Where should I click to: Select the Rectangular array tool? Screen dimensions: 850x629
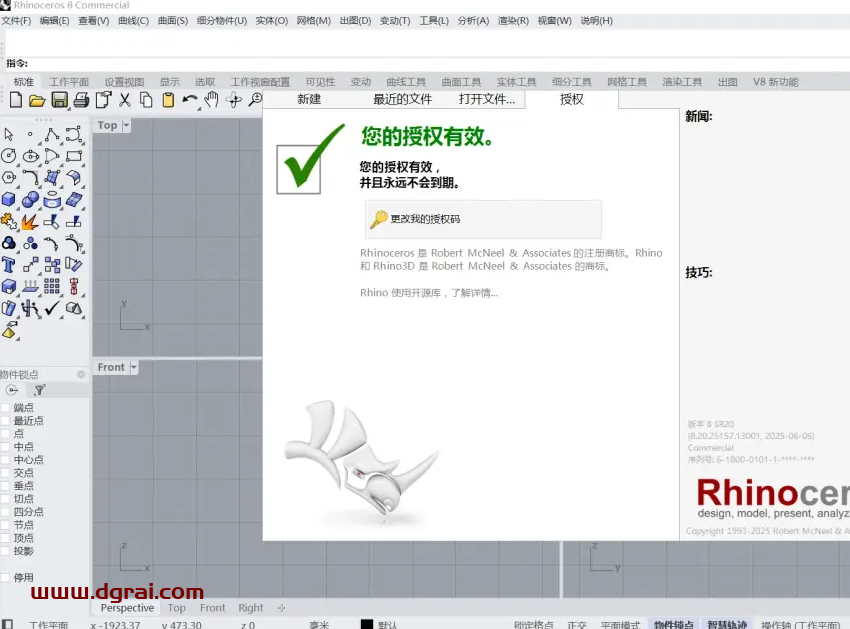(x=52, y=286)
